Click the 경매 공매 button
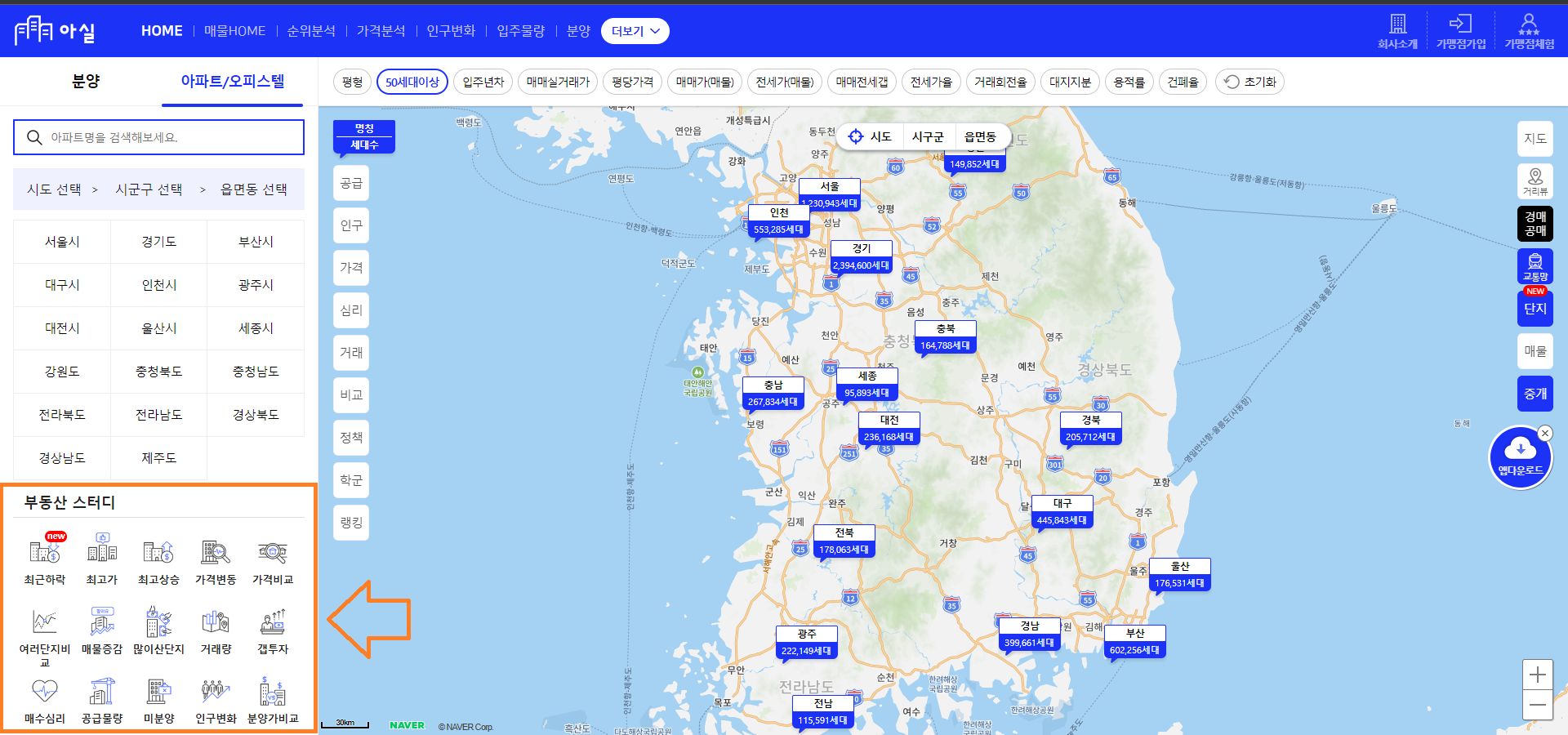Image resolution: width=1568 pixels, height=735 pixels. 1535,224
